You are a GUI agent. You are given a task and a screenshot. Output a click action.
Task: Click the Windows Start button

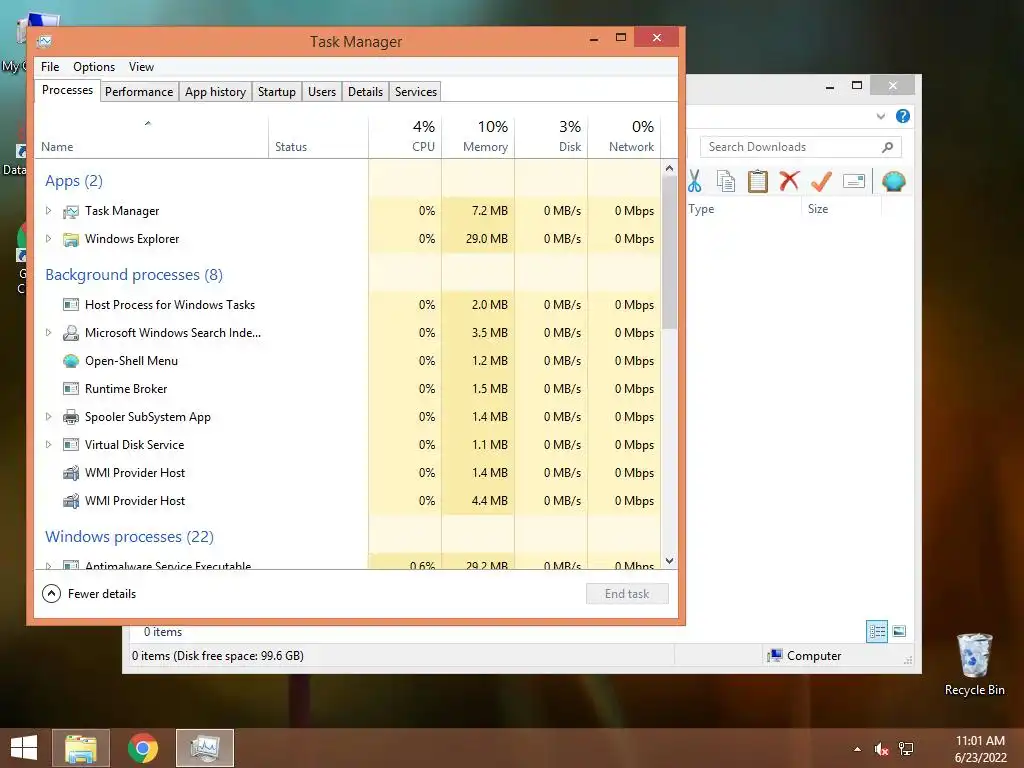pos(24,748)
